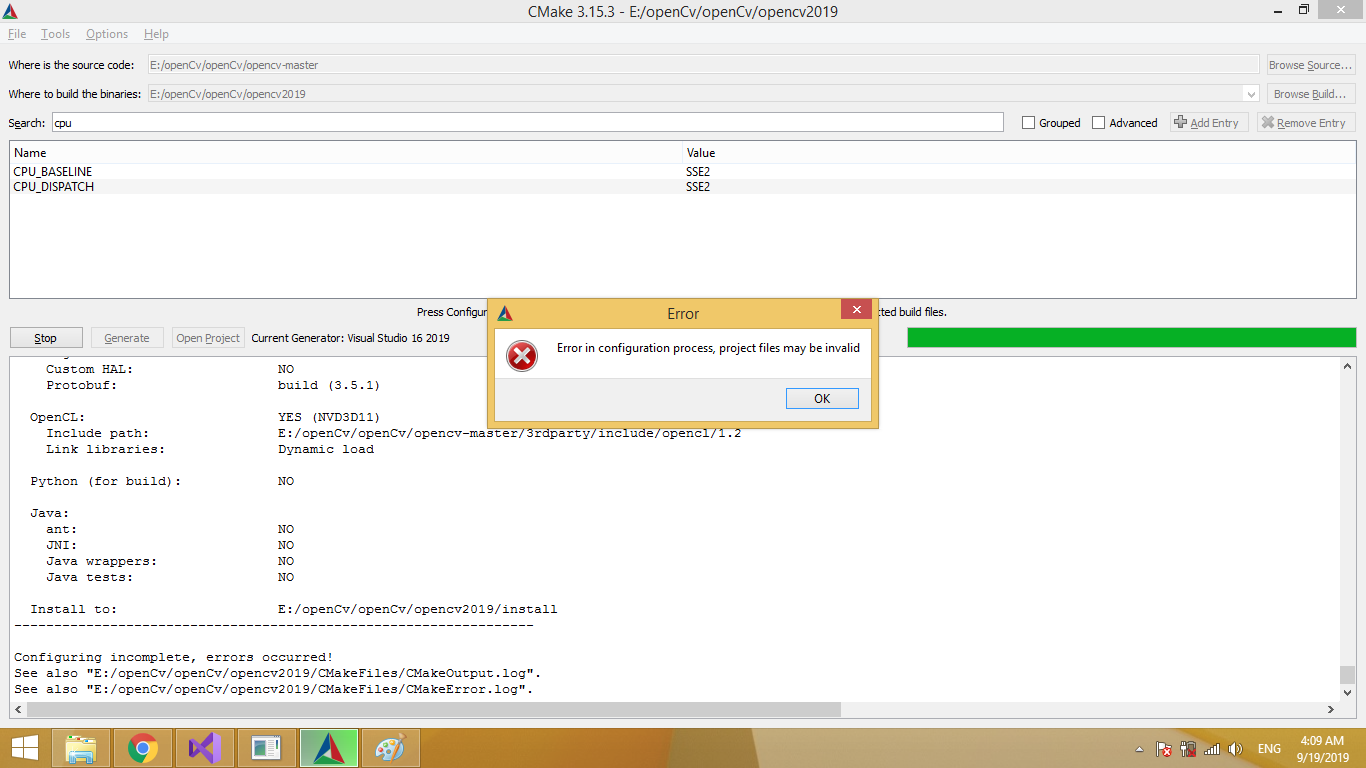Click Browse Build button

[x=1311, y=94]
